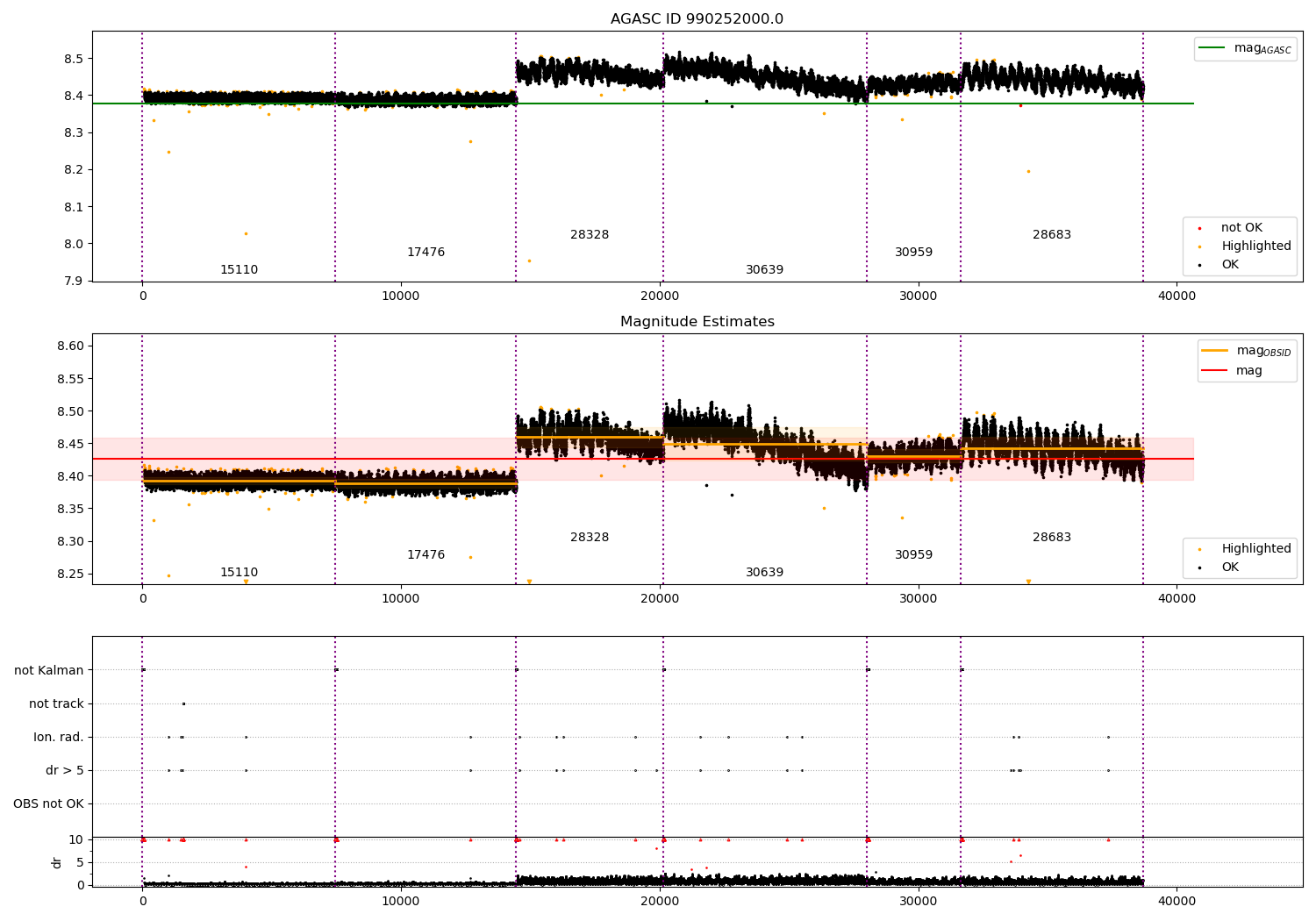Click OBSID label 30639 in Magnitude Estimates plot

765,573
